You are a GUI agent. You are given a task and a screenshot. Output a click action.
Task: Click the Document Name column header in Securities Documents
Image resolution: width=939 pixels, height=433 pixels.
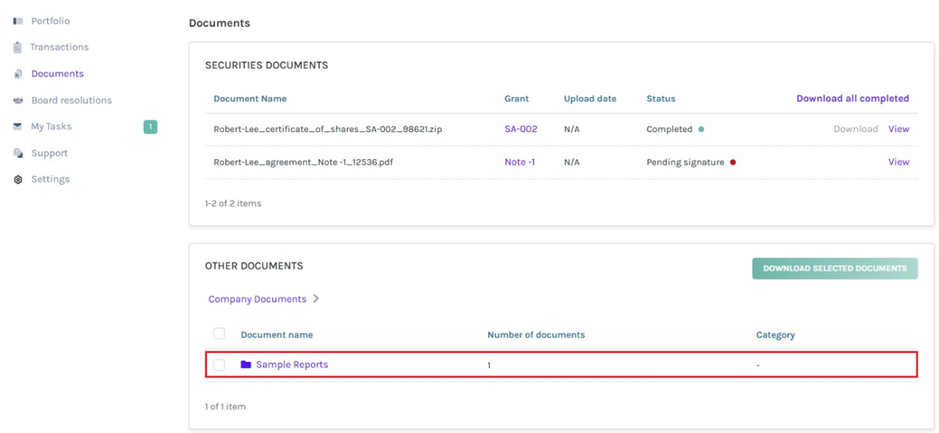(x=250, y=98)
